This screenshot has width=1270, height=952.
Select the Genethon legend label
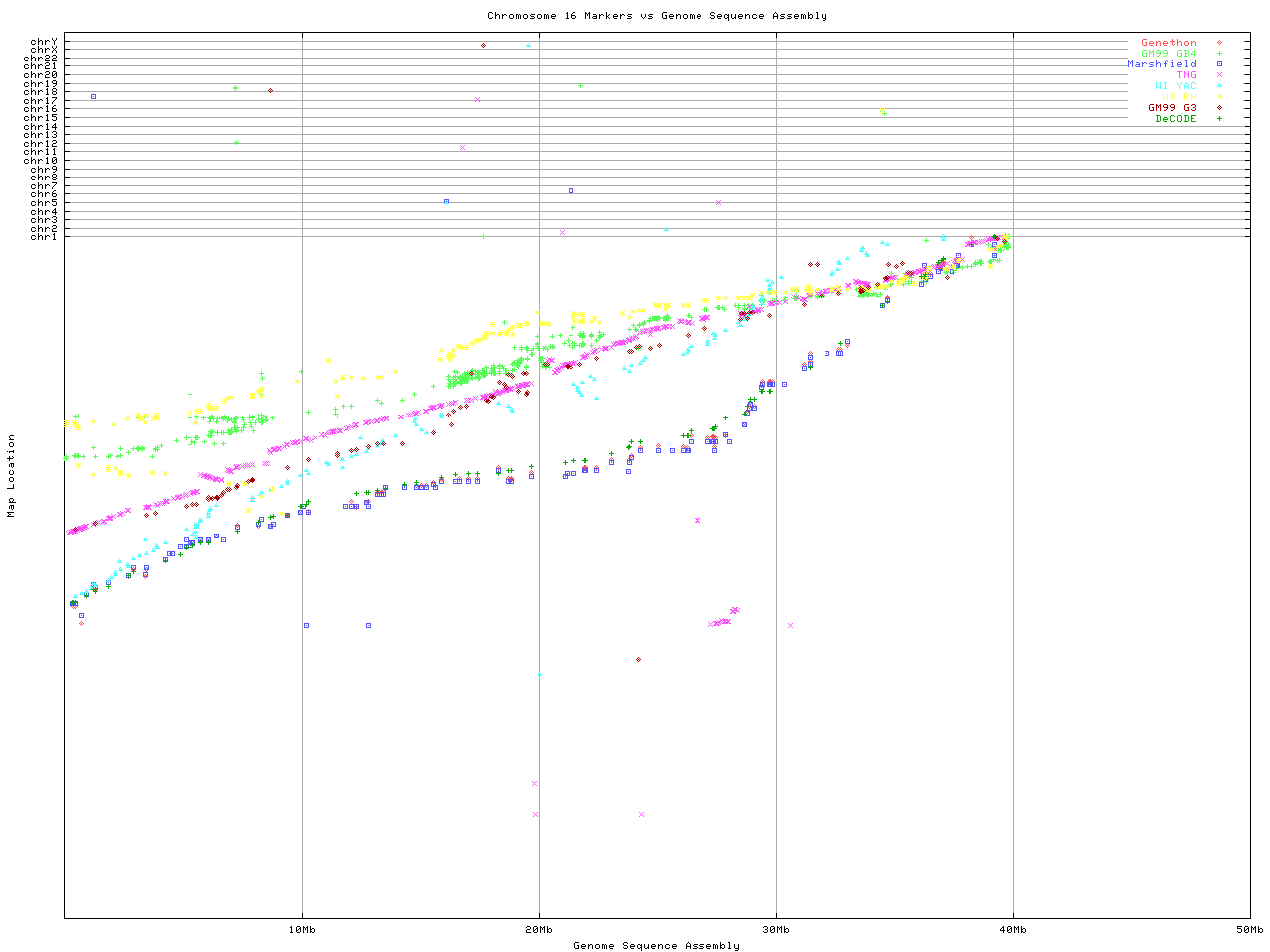tap(1169, 43)
